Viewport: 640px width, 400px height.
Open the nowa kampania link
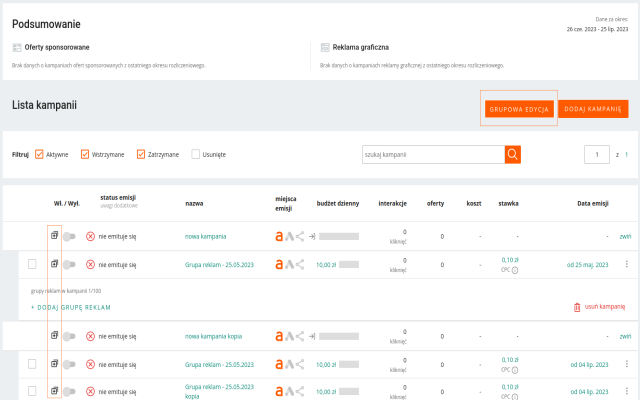click(205, 236)
